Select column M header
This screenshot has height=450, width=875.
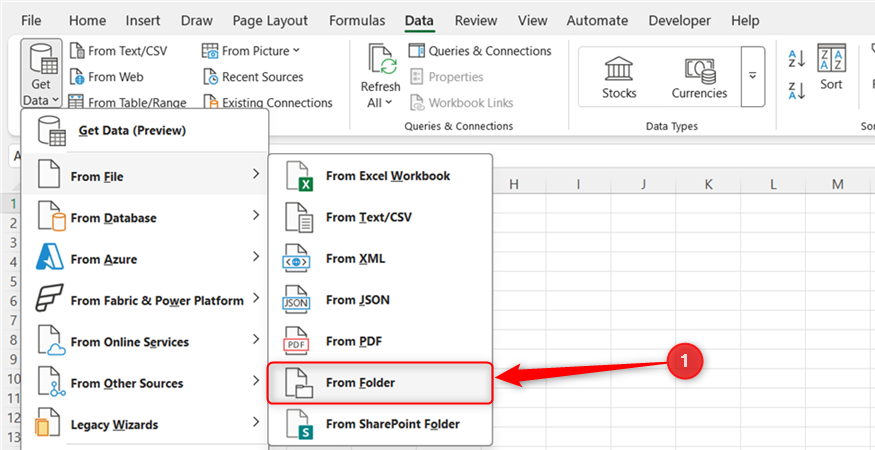(838, 184)
